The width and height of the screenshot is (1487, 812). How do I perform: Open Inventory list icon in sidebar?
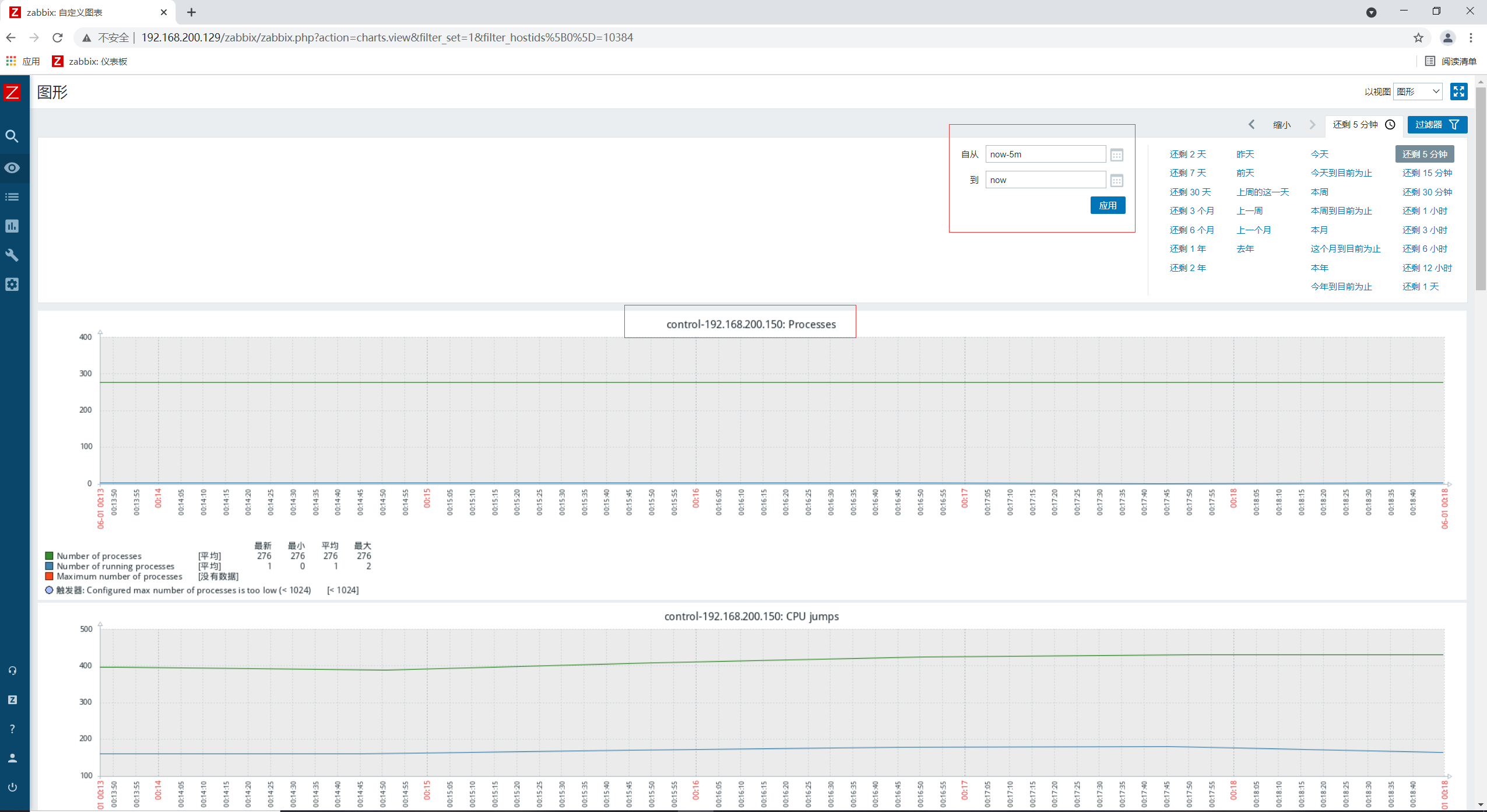click(x=12, y=197)
